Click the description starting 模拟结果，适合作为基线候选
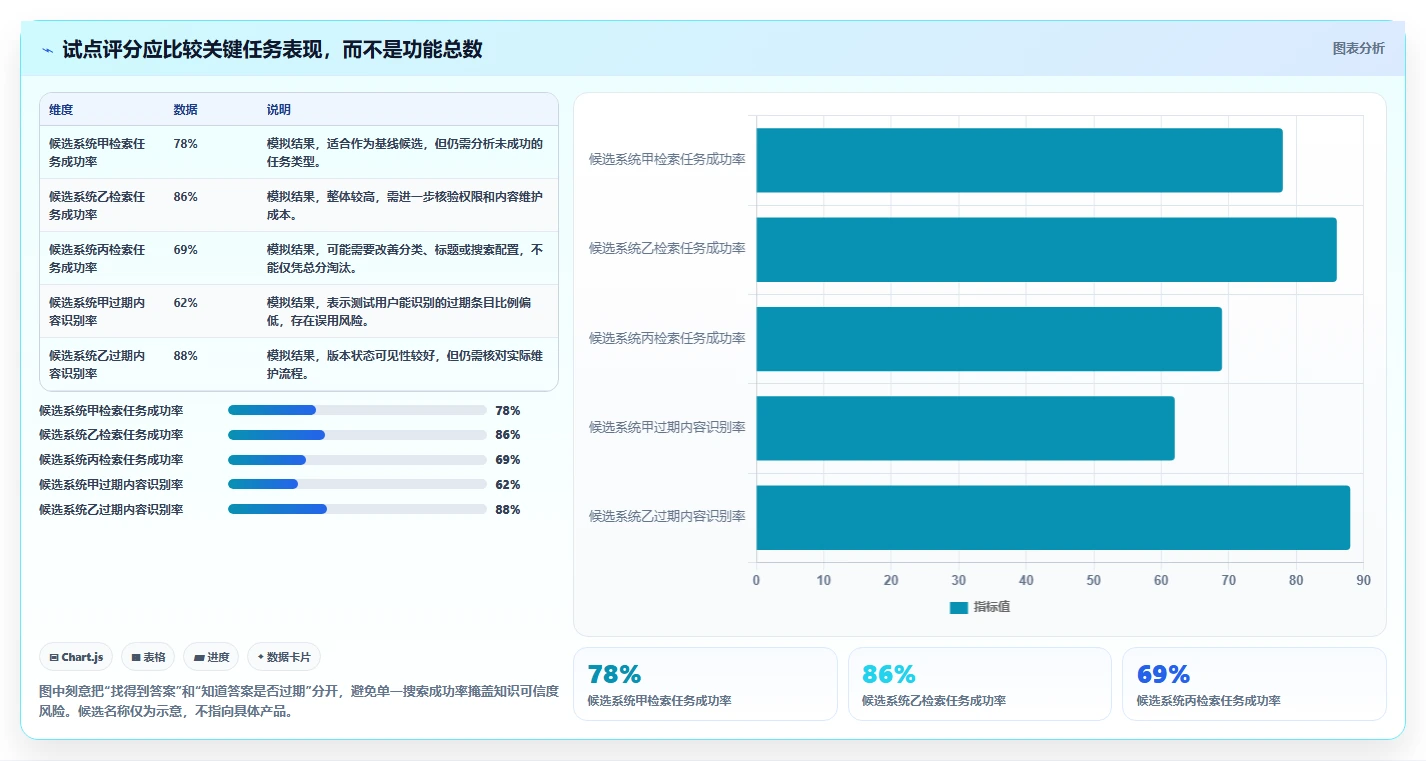Screen dimensions: 1426x761 [x=405, y=152]
